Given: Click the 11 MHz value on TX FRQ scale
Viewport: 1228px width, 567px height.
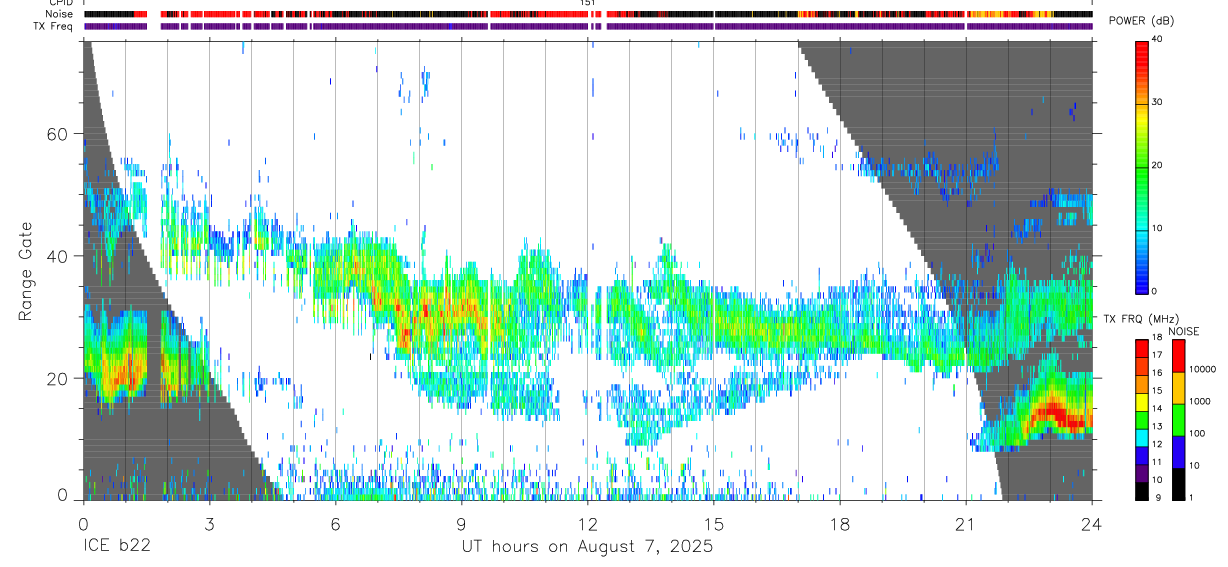Looking at the screenshot, I should point(1158,463).
